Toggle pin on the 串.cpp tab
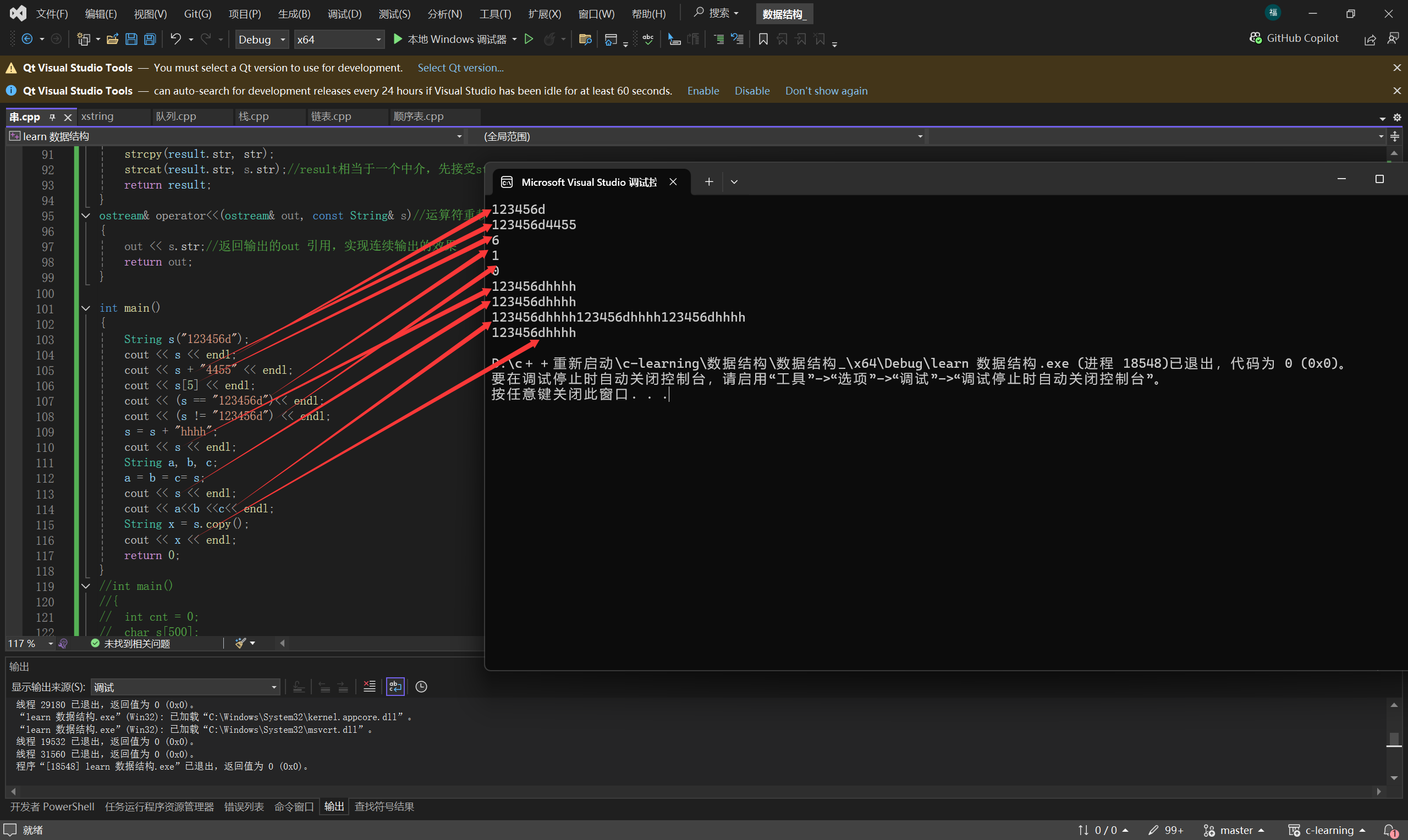 52,117
